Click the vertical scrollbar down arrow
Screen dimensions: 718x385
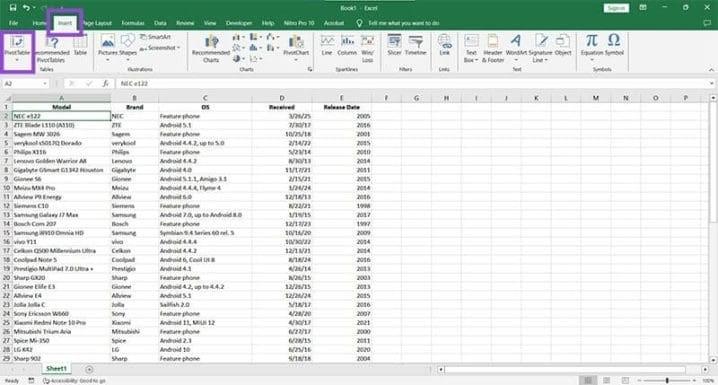click(x=713, y=360)
